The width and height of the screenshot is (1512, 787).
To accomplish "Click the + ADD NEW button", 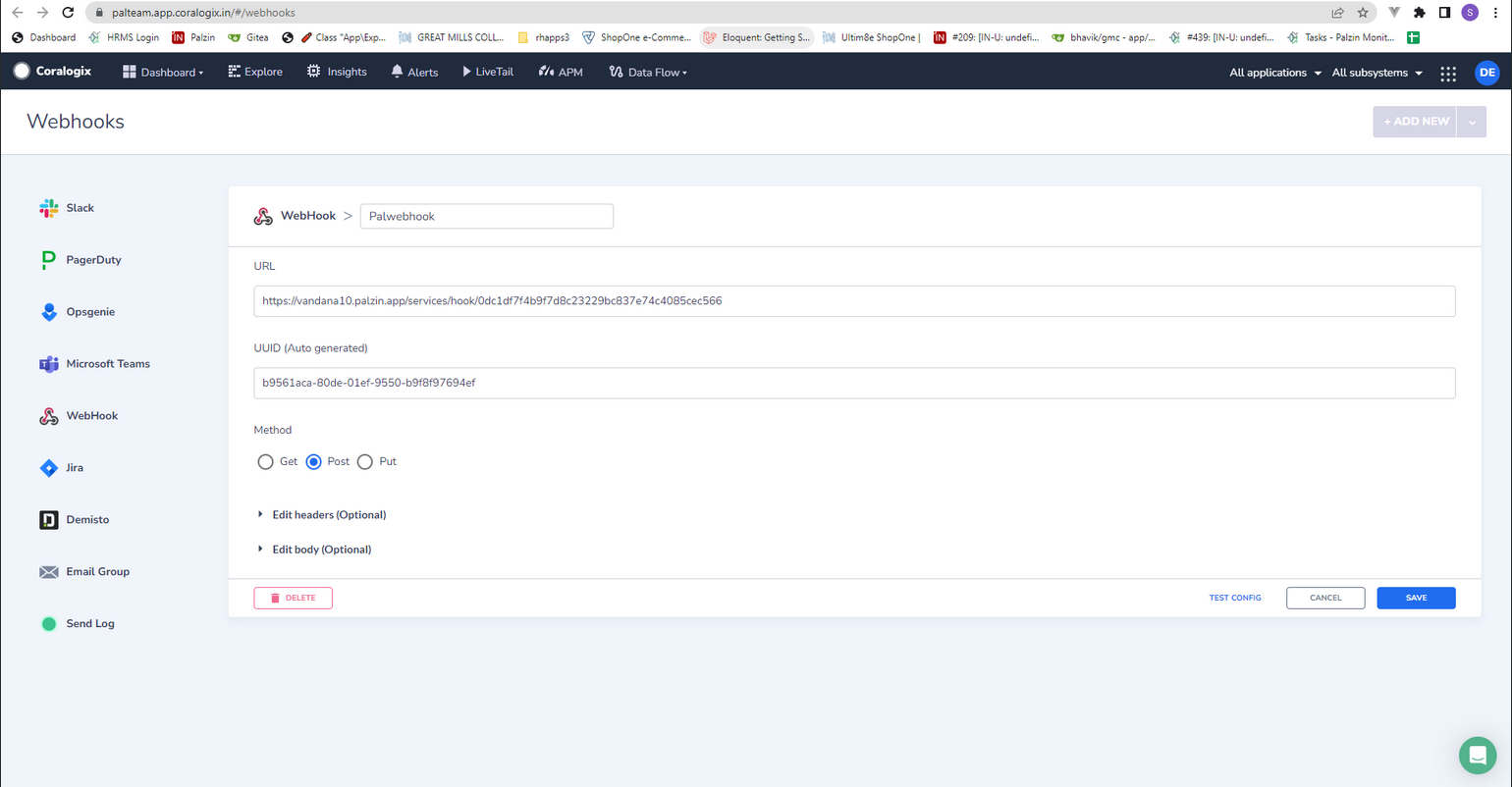I will coord(1416,122).
